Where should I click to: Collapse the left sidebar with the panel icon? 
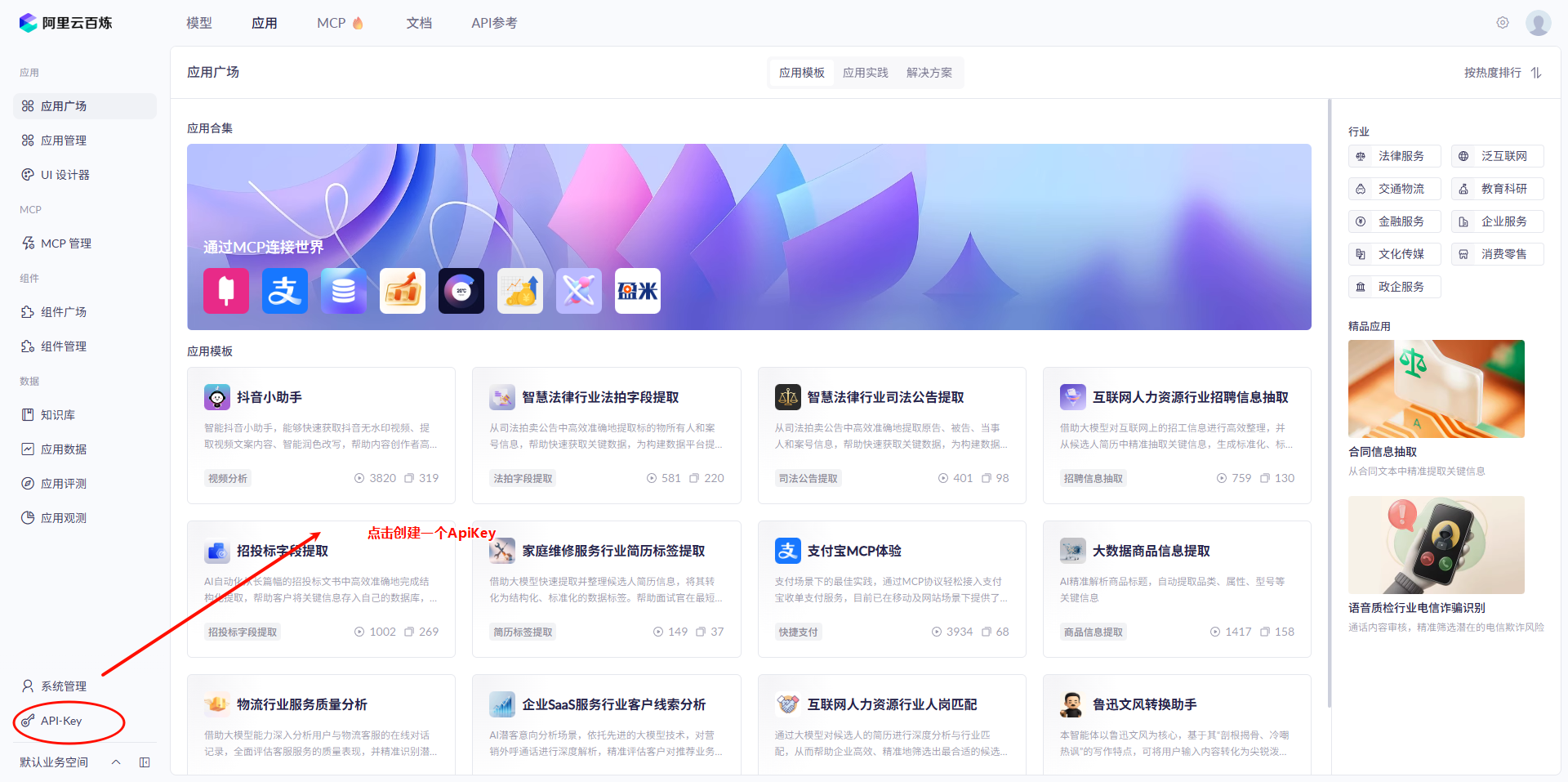[x=145, y=762]
